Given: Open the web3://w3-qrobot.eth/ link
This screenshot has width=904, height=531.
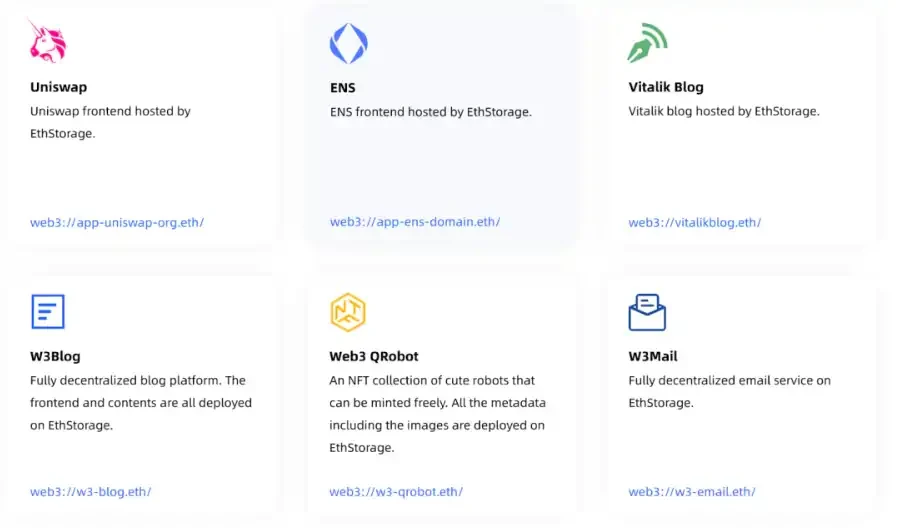Looking at the screenshot, I should (396, 491).
